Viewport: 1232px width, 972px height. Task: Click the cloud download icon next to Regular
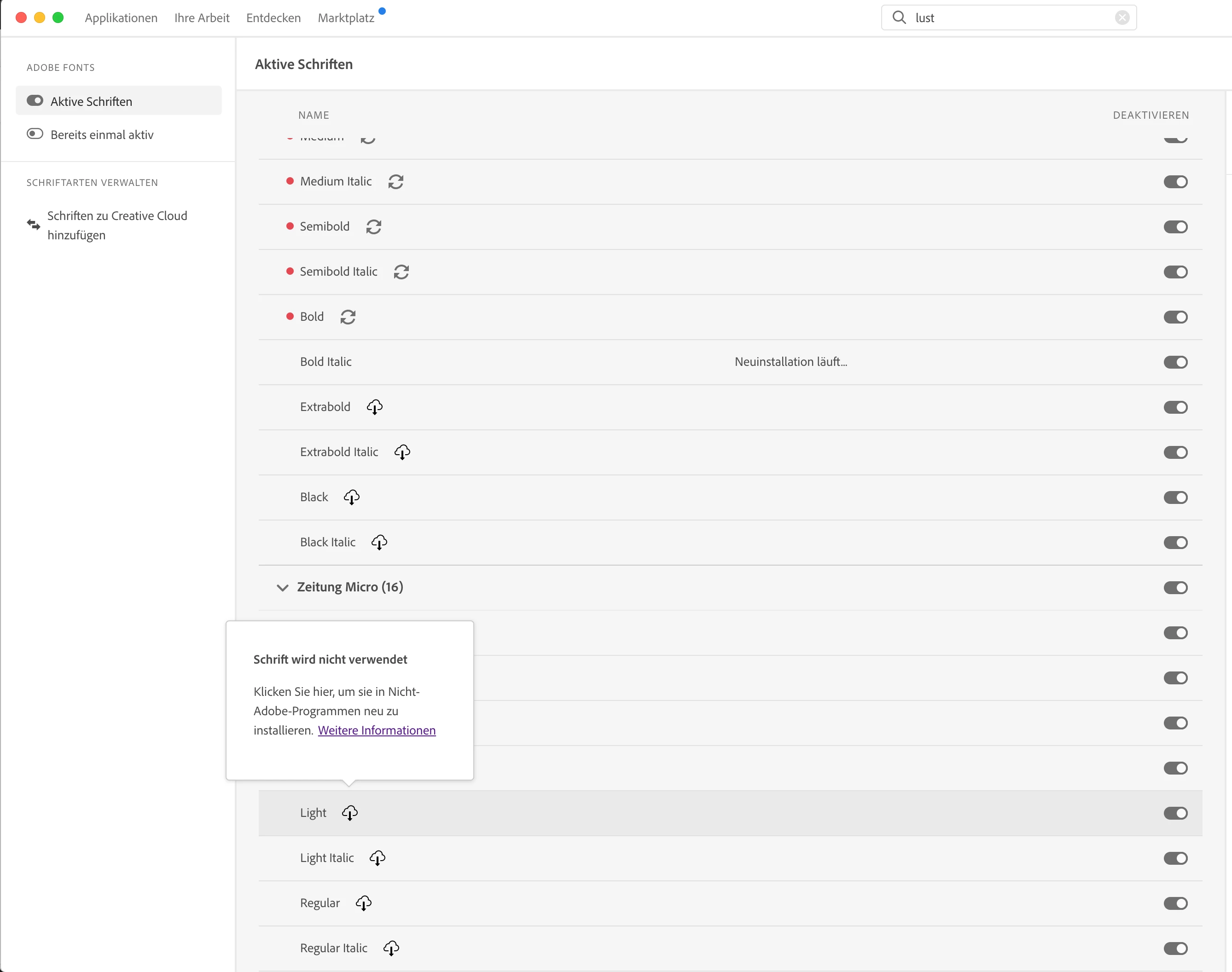click(x=364, y=903)
